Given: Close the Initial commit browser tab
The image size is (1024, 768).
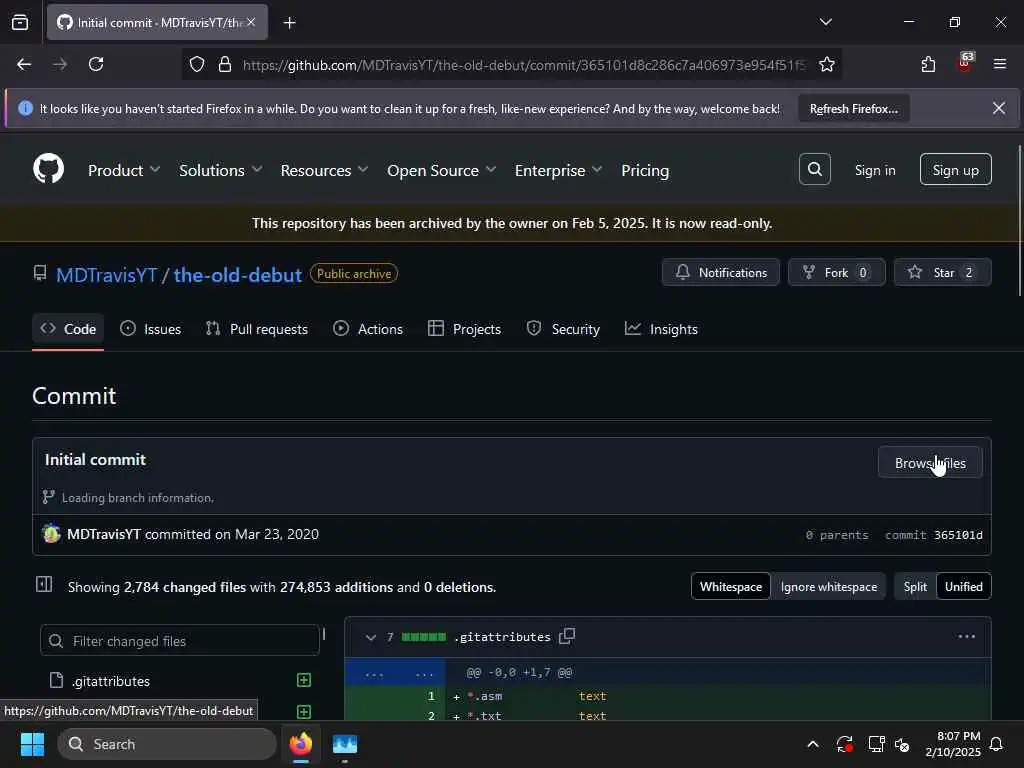Looking at the screenshot, I should point(251,22).
